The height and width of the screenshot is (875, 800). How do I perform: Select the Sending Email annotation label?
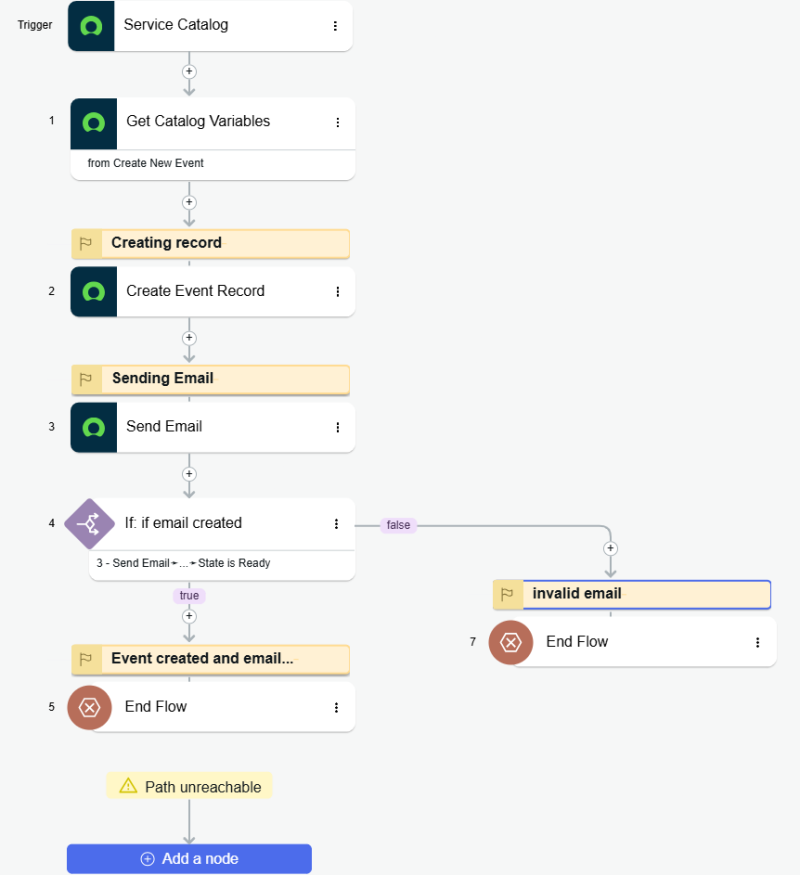point(162,379)
